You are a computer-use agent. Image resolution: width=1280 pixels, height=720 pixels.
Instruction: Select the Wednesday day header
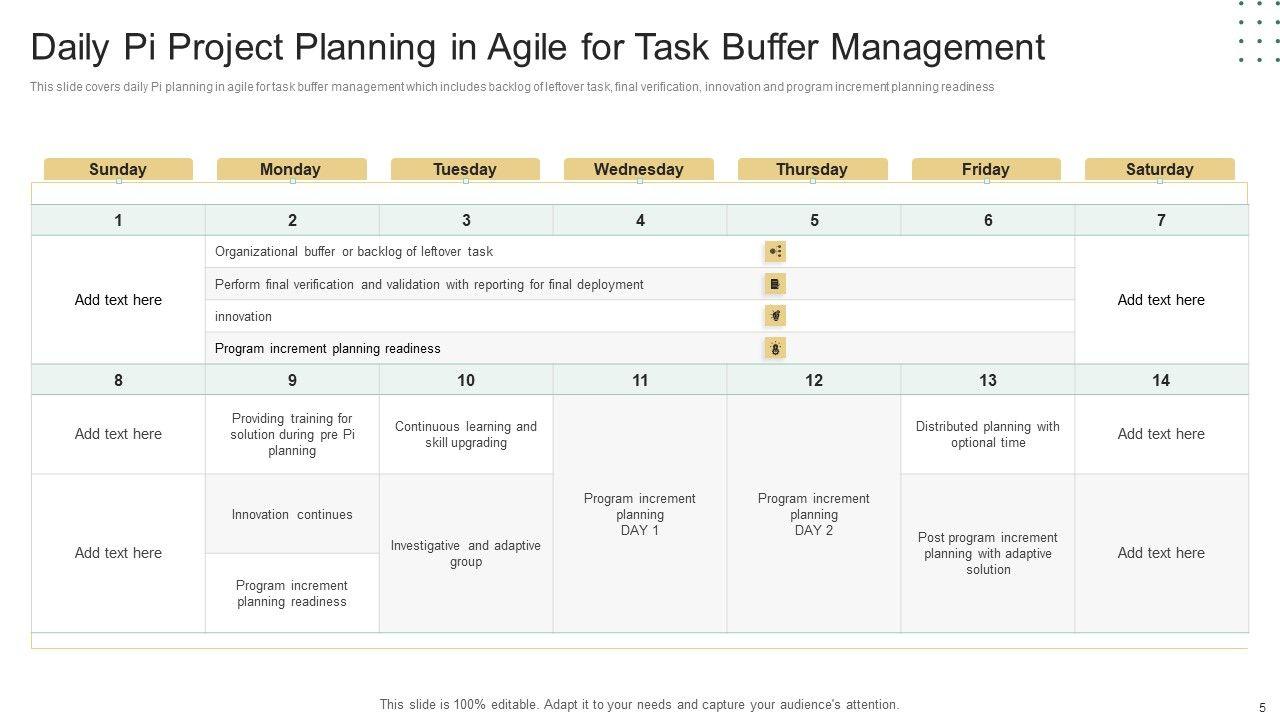tap(638, 169)
